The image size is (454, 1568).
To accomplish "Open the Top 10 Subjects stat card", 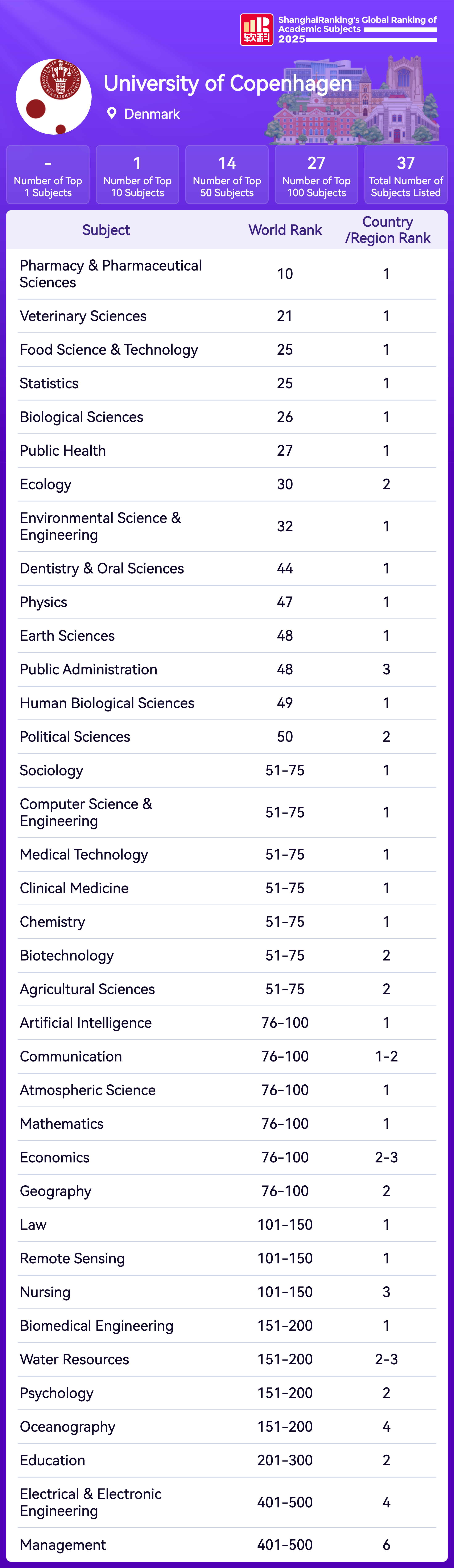I will click(x=137, y=175).
